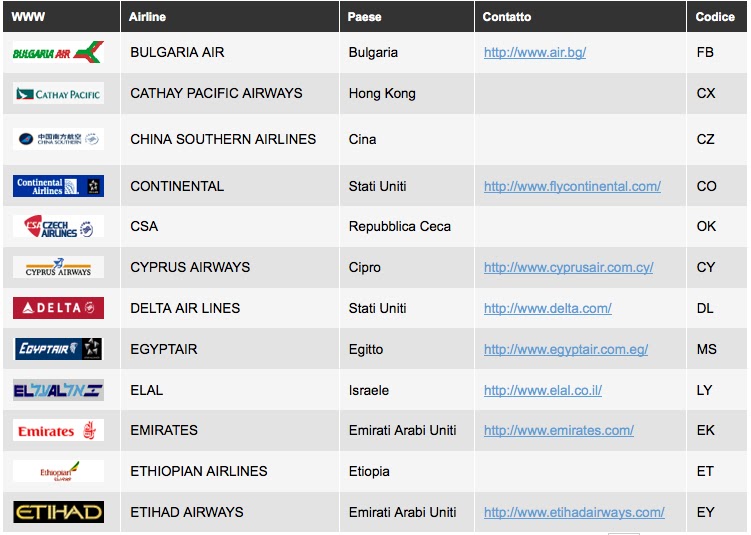Image resolution: width=751 pixels, height=535 pixels.
Task: Click the Czech Airlines CSA logo
Action: point(58,227)
